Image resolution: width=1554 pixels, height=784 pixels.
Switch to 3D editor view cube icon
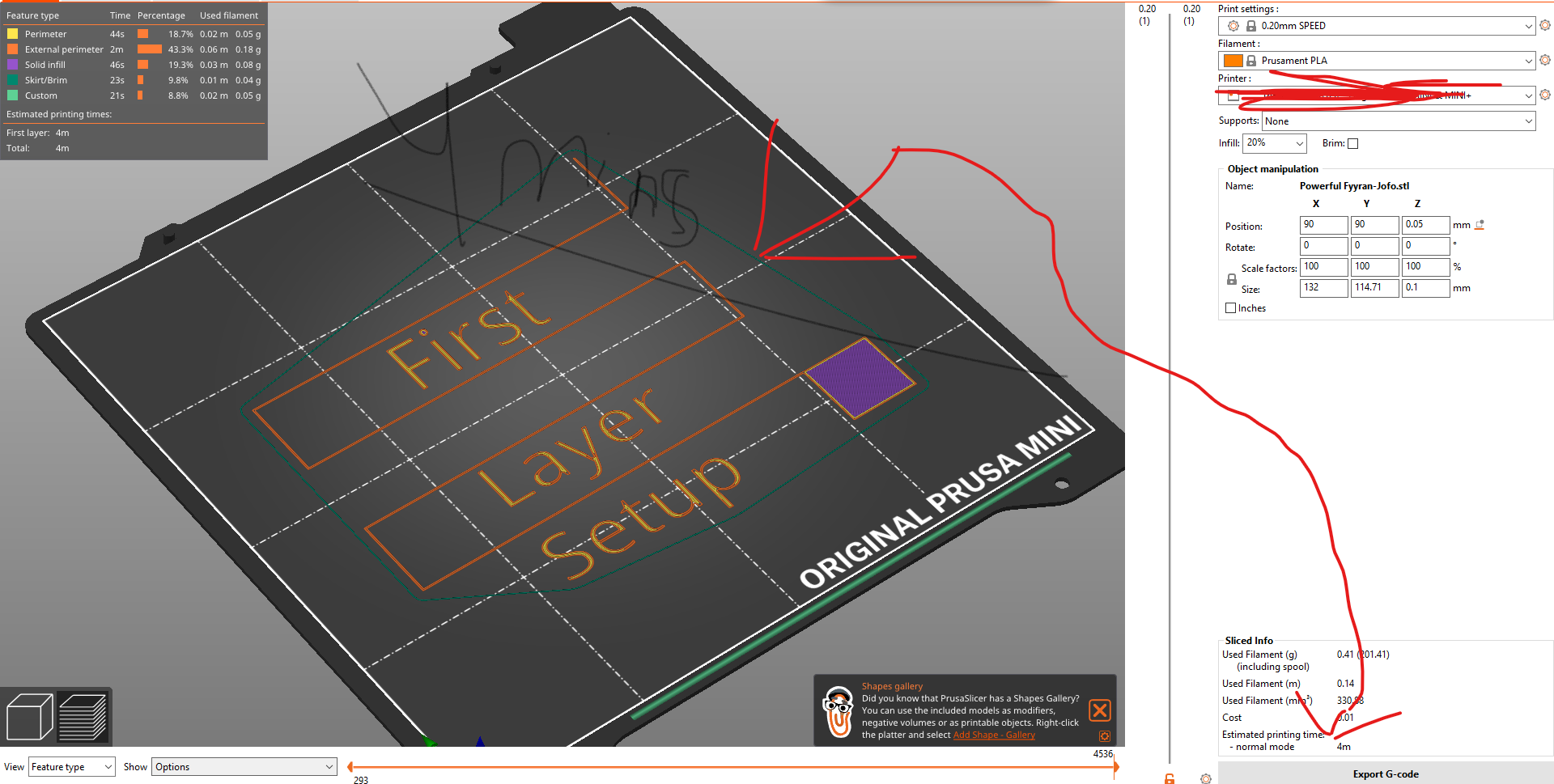tap(29, 717)
